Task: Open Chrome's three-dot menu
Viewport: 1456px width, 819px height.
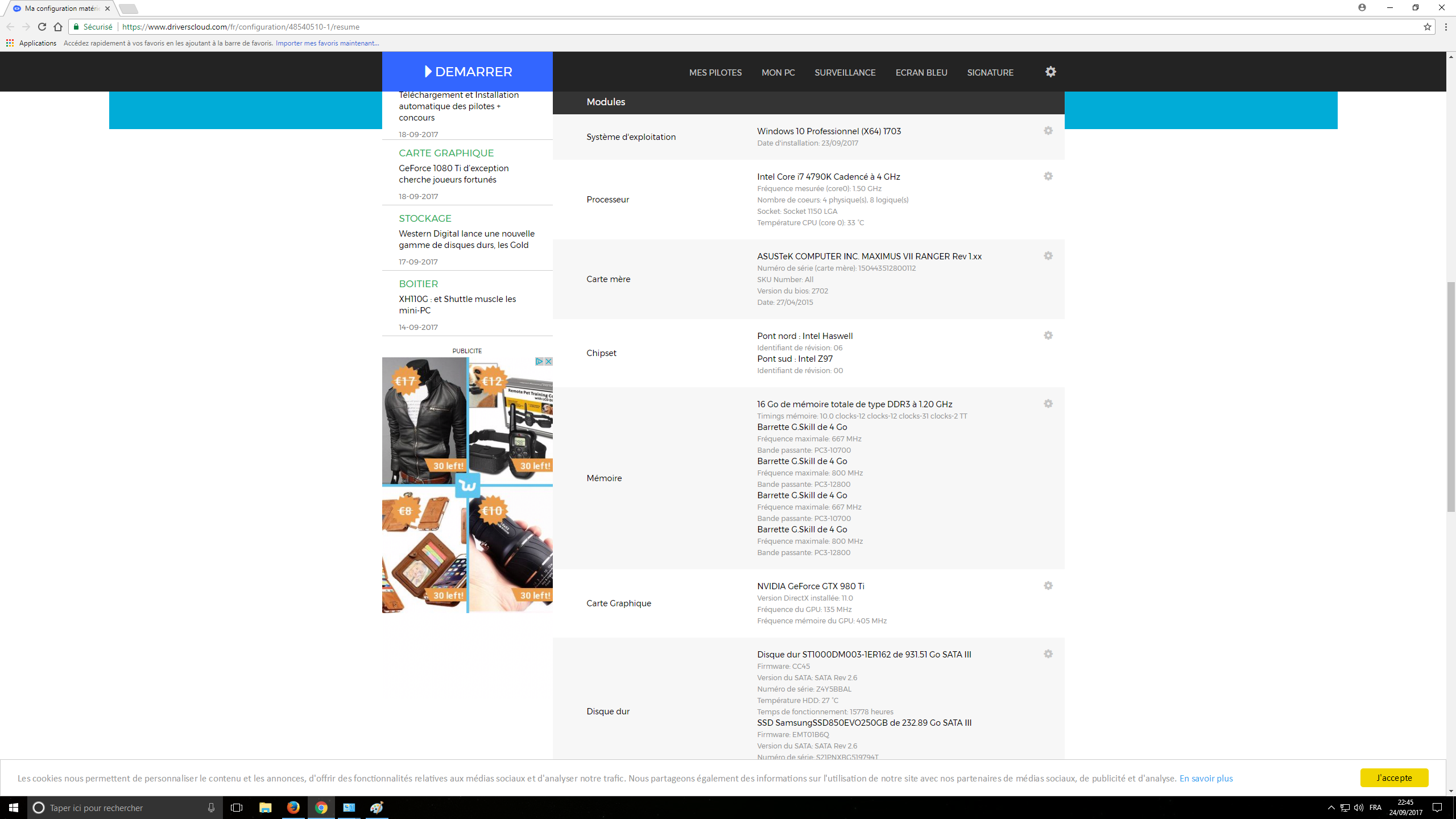Action: [x=1446, y=27]
